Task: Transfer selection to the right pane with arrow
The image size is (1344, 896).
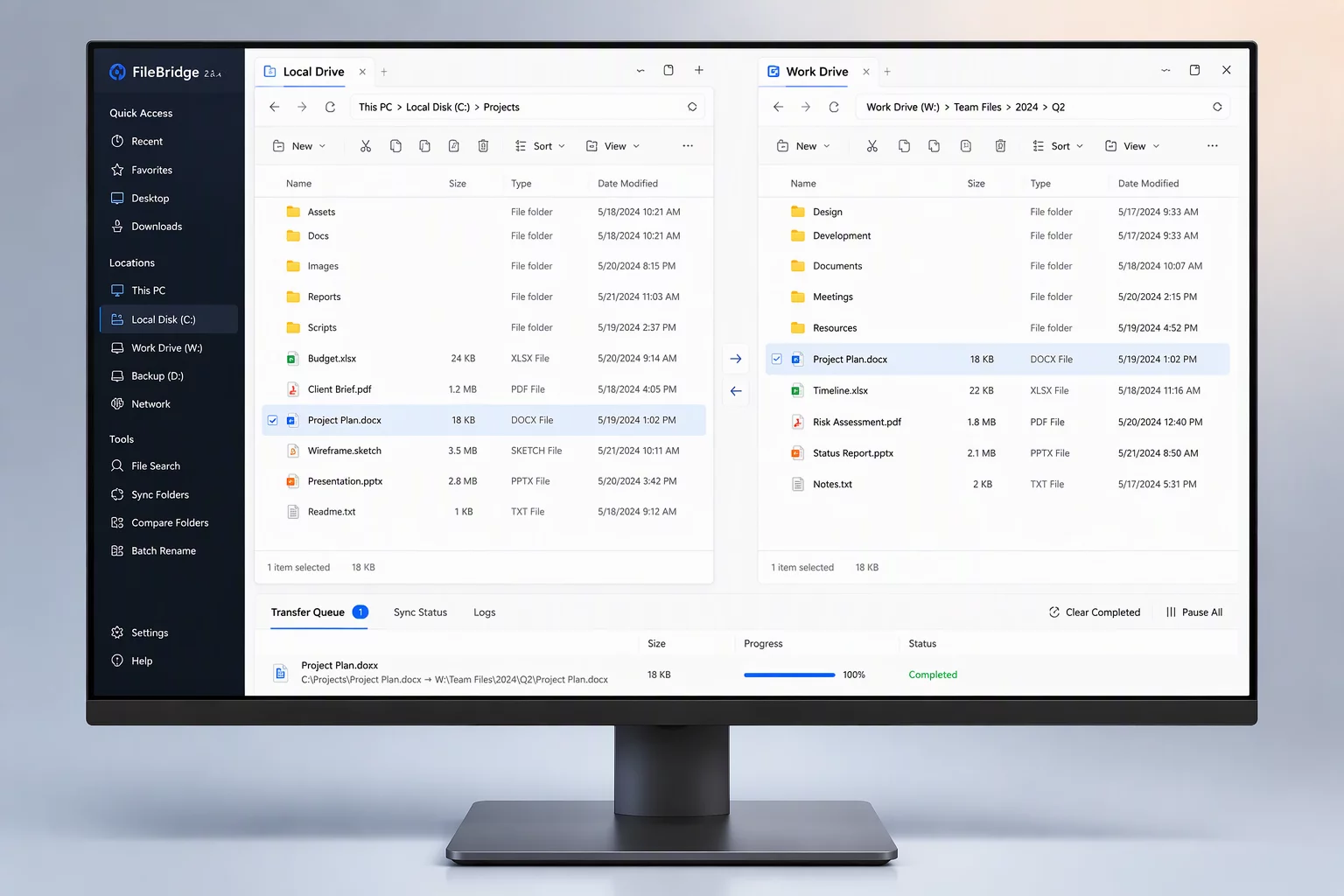Action: 736,359
